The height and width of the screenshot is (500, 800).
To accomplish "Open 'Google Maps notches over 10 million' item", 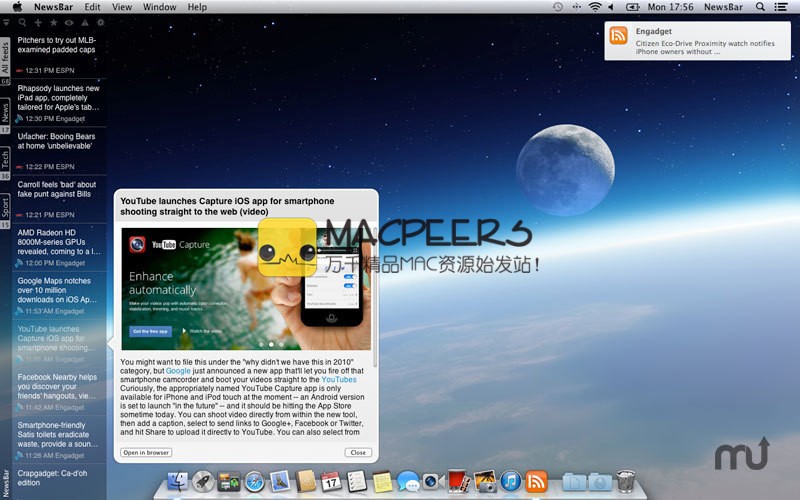I will (59, 295).
